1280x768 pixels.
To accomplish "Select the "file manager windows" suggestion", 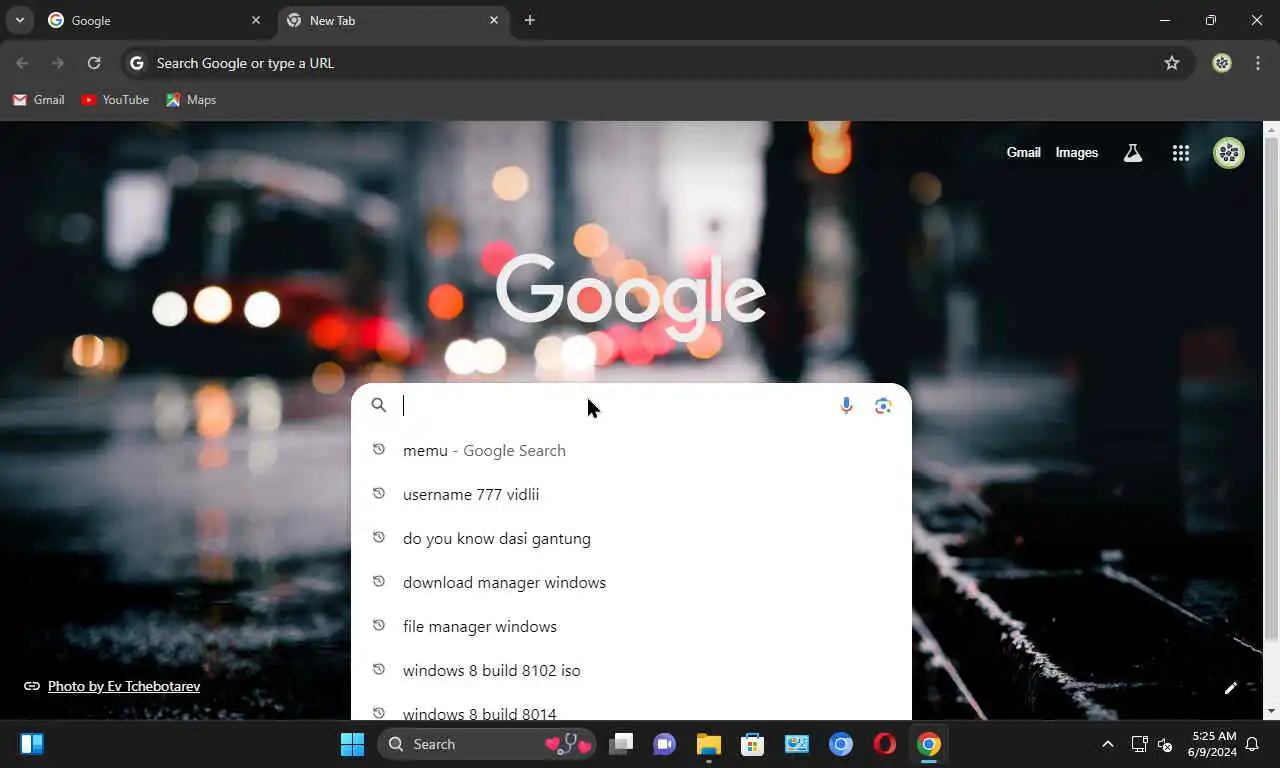I will (x=631, y=626).
